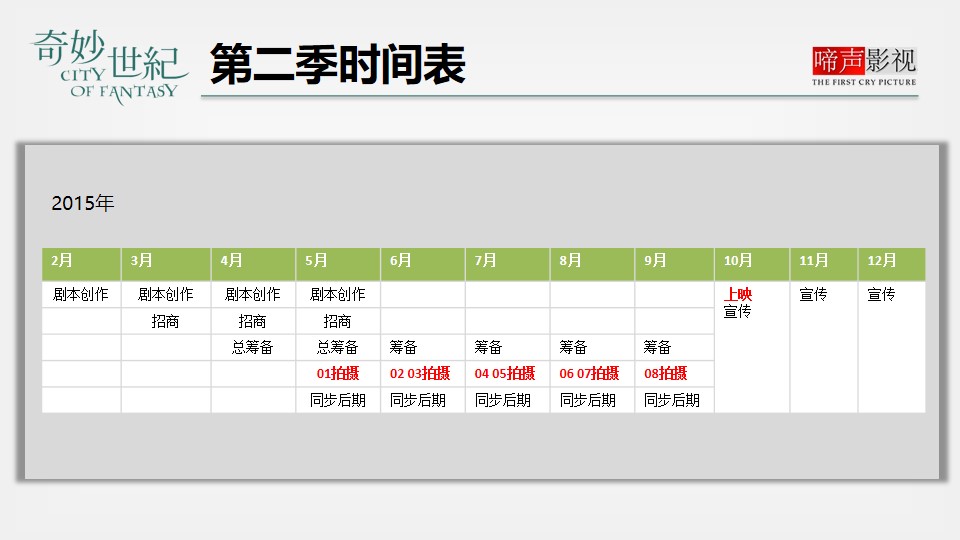
Task: Select 筹备 cell in the 8月 column
Action: coord(592,347)
